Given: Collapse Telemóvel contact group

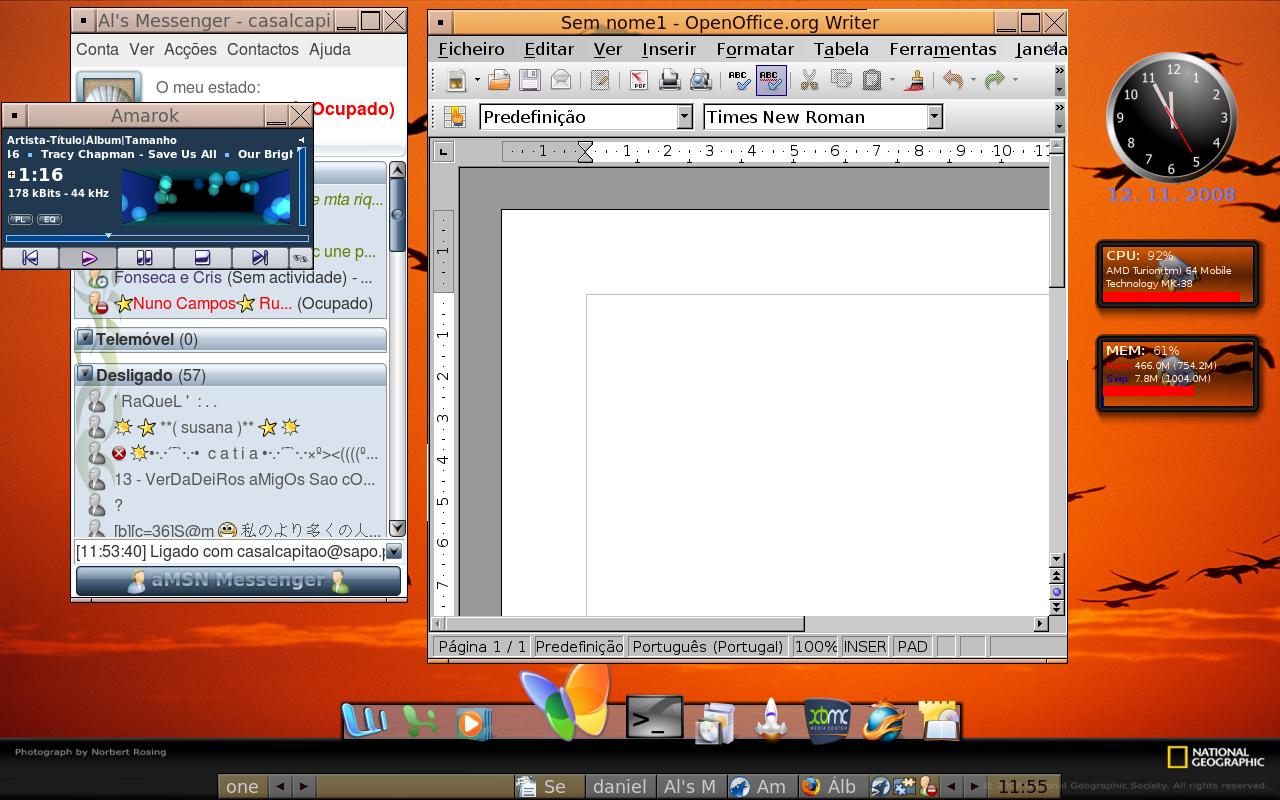Looking at the screenshot, I should pos(85,339).
